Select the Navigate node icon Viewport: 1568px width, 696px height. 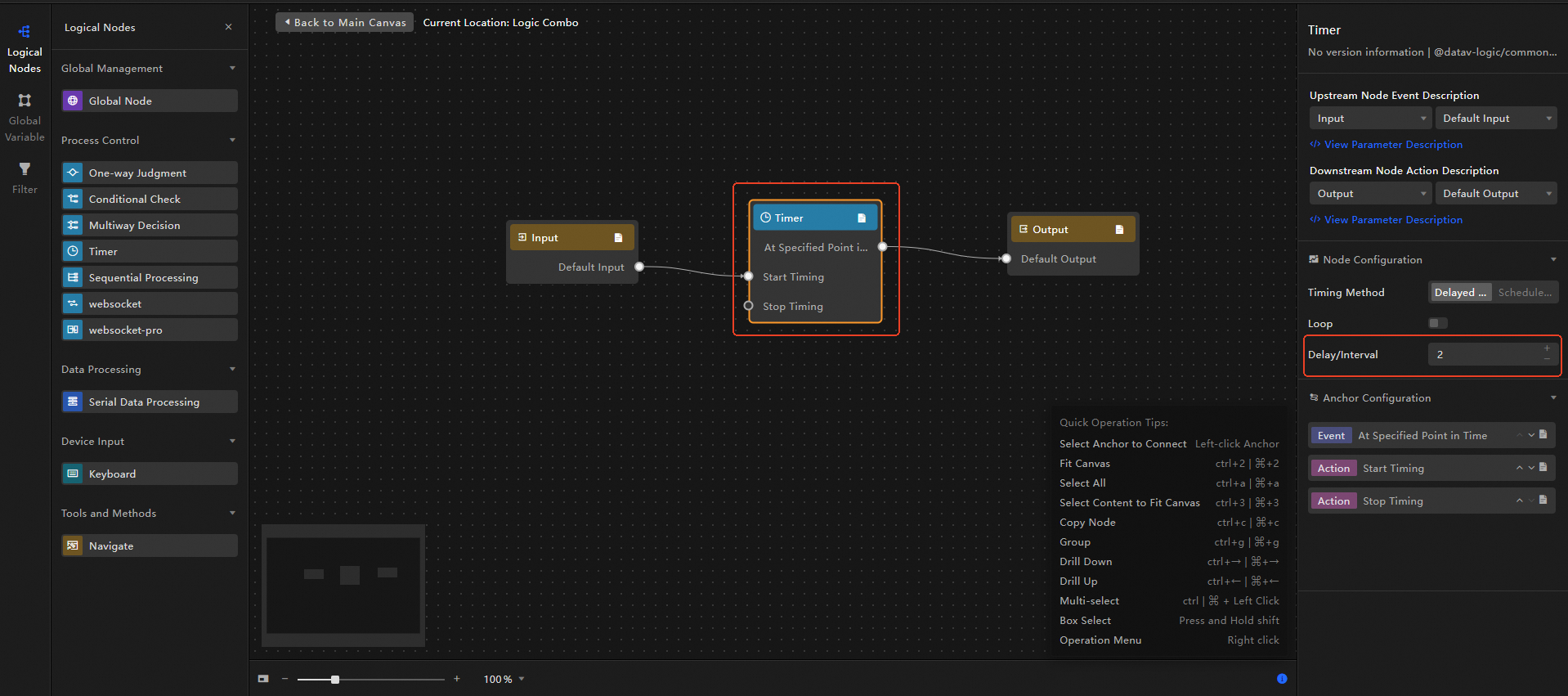(x=73, y=546)
